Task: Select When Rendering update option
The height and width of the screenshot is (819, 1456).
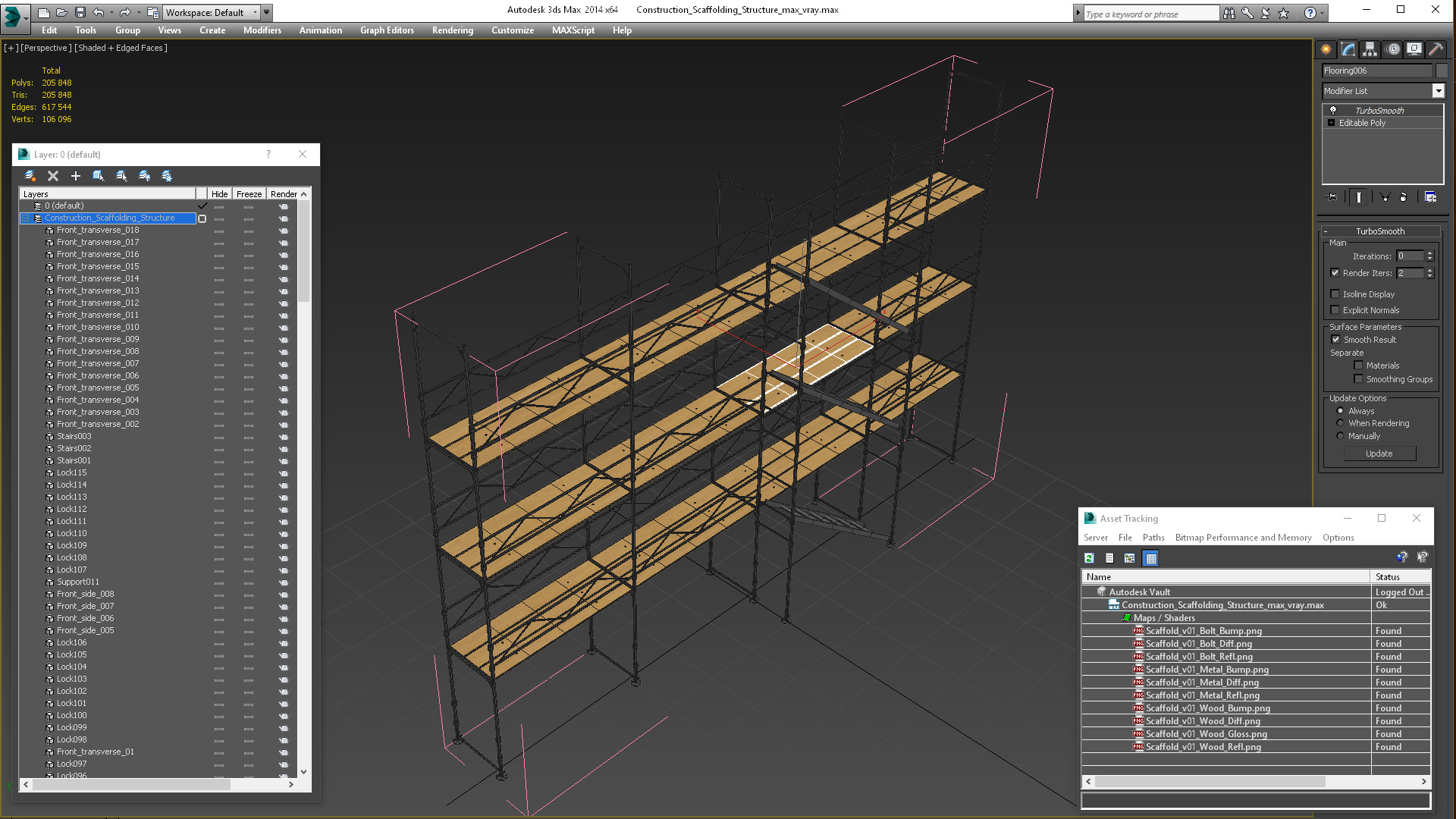Action: pos(1340,423)
